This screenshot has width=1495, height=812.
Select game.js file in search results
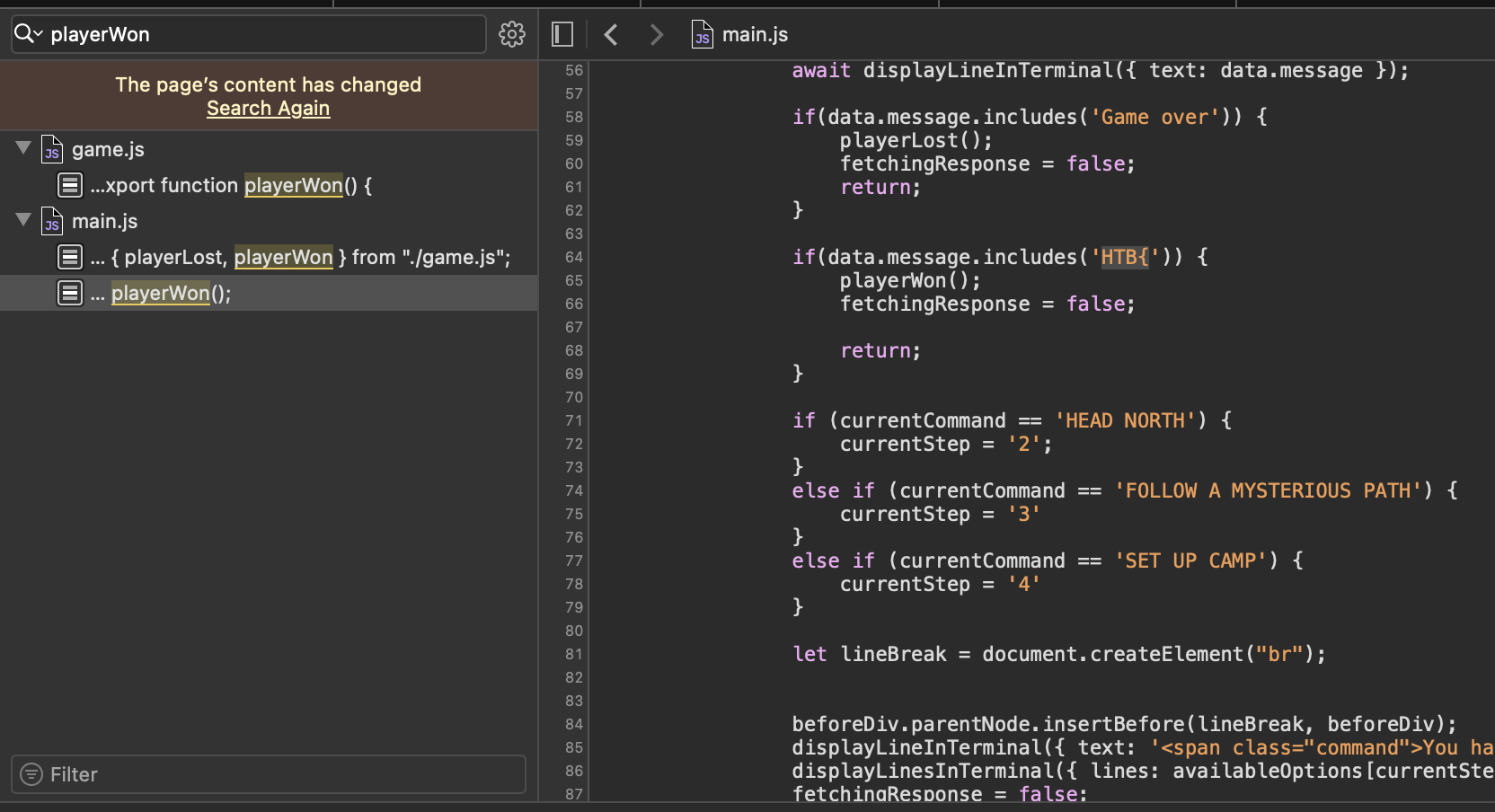108,149
